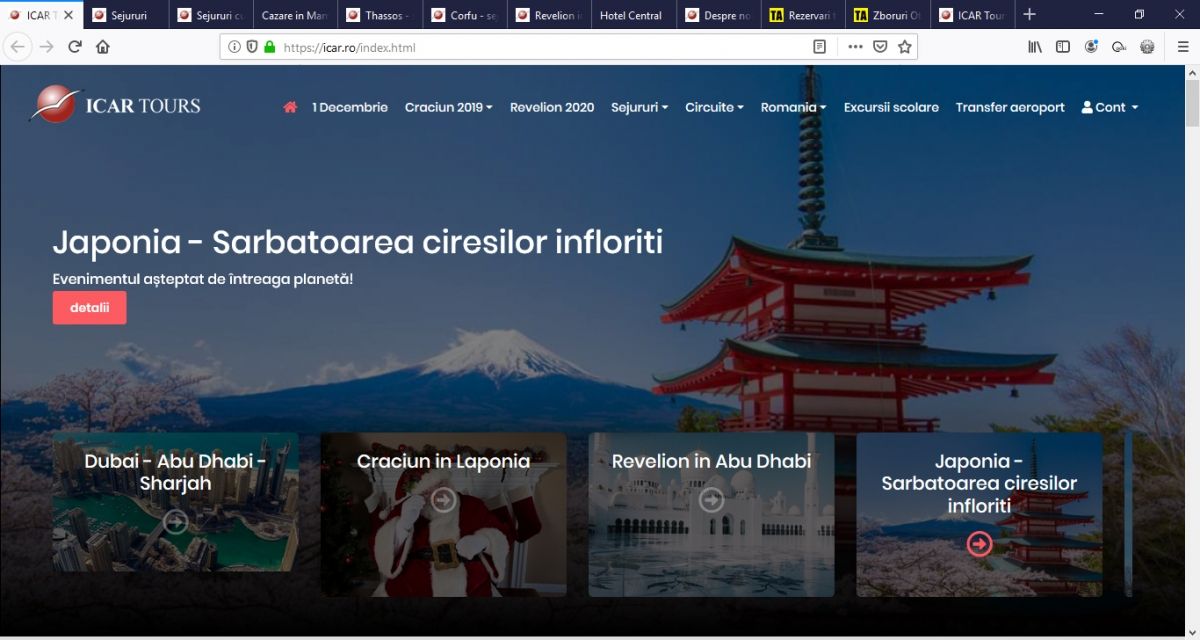Toggle Reader View in address bar
The width and height of the screenshot is (1200, 640).
coord(820,47)
